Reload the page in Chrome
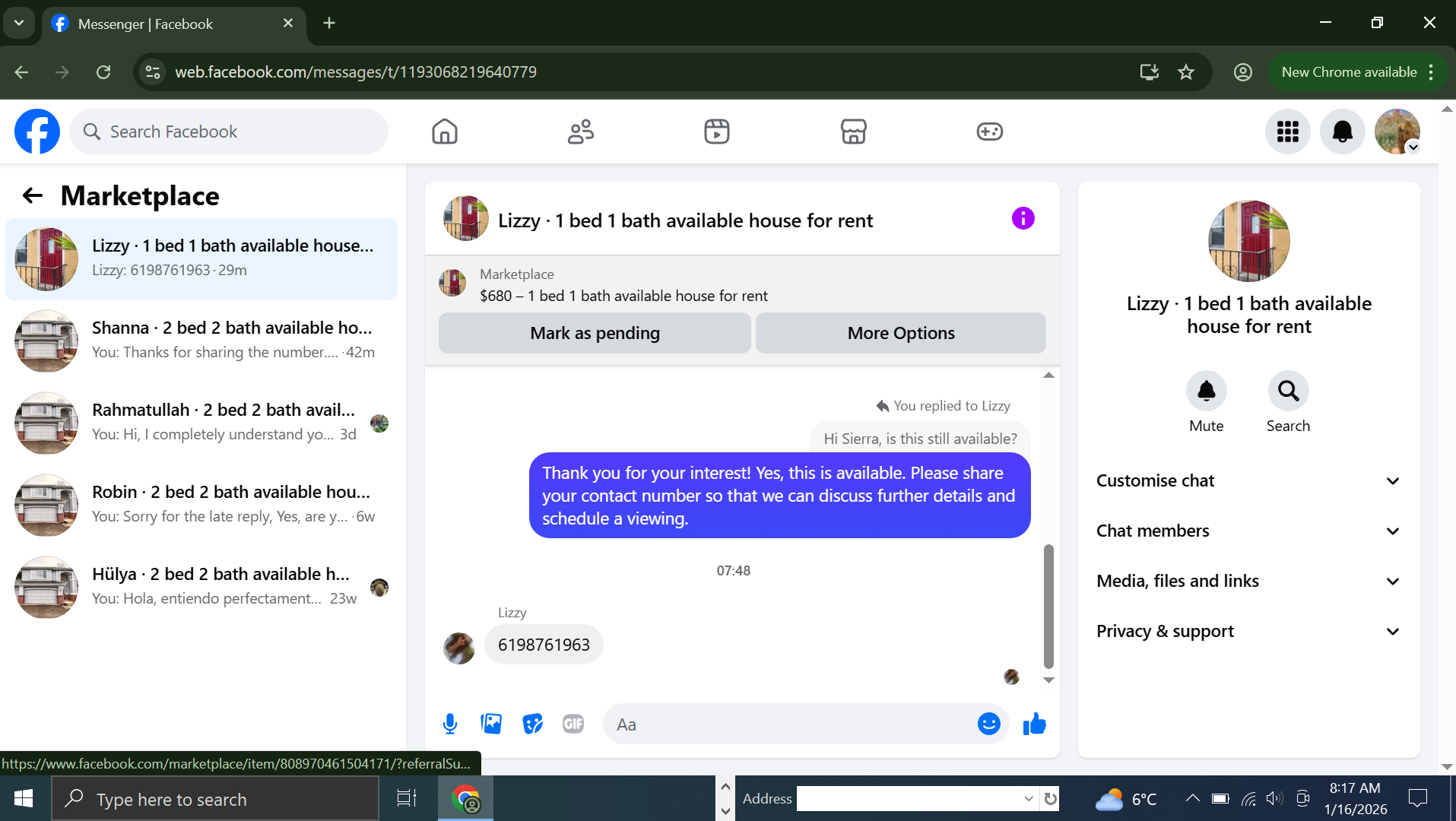The width and height of the screenshot is (1456, 821). tap(103, 72)
